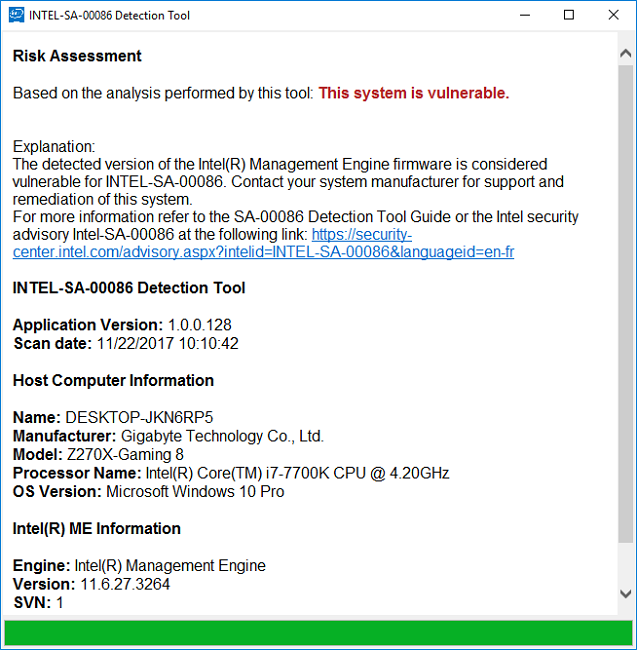Click the scrollbar track below the thumb
The image size is (637, 650).
point(626,563)
